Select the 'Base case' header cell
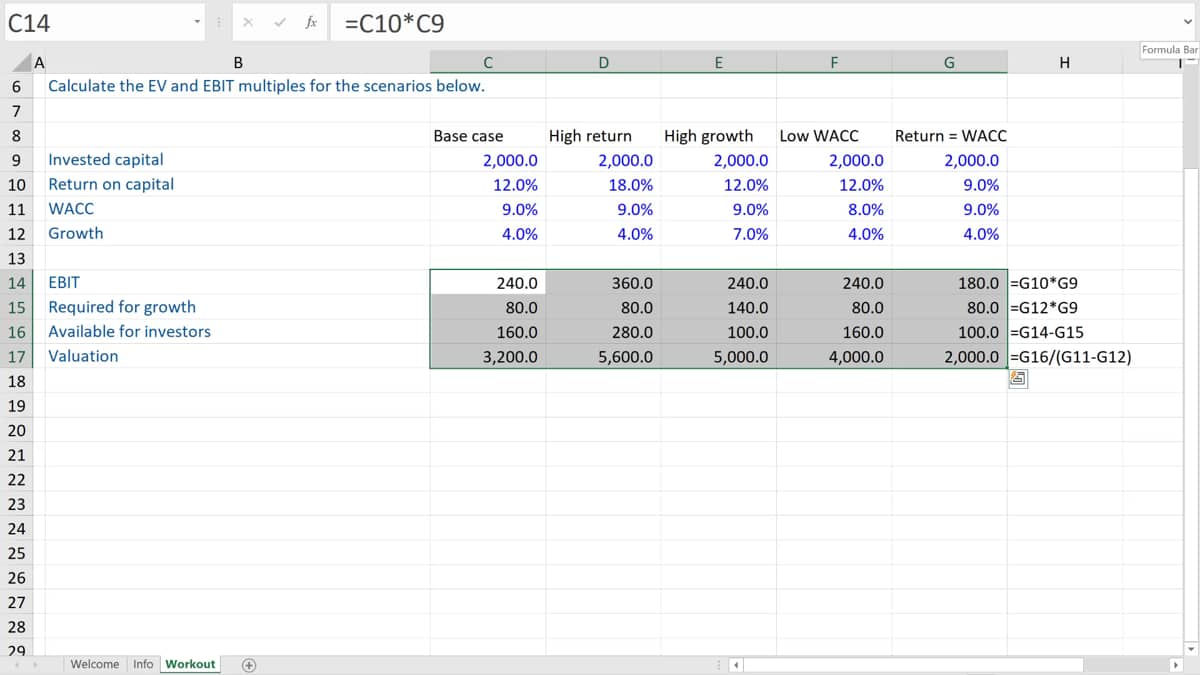The height and width of the screenshot is (675, 1200). (x=488, y=136)
